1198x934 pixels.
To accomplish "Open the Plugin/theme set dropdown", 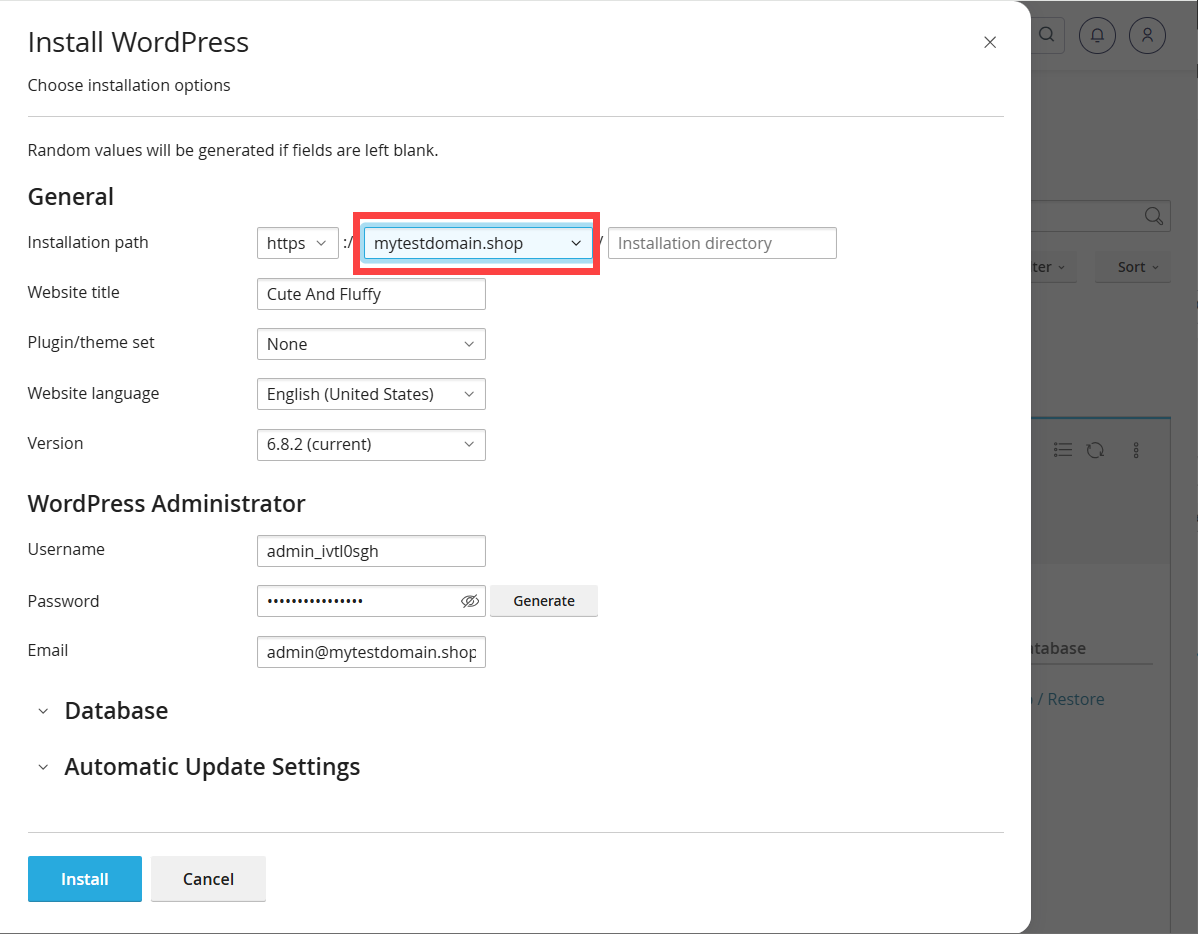I will click(x=371, y=344).
